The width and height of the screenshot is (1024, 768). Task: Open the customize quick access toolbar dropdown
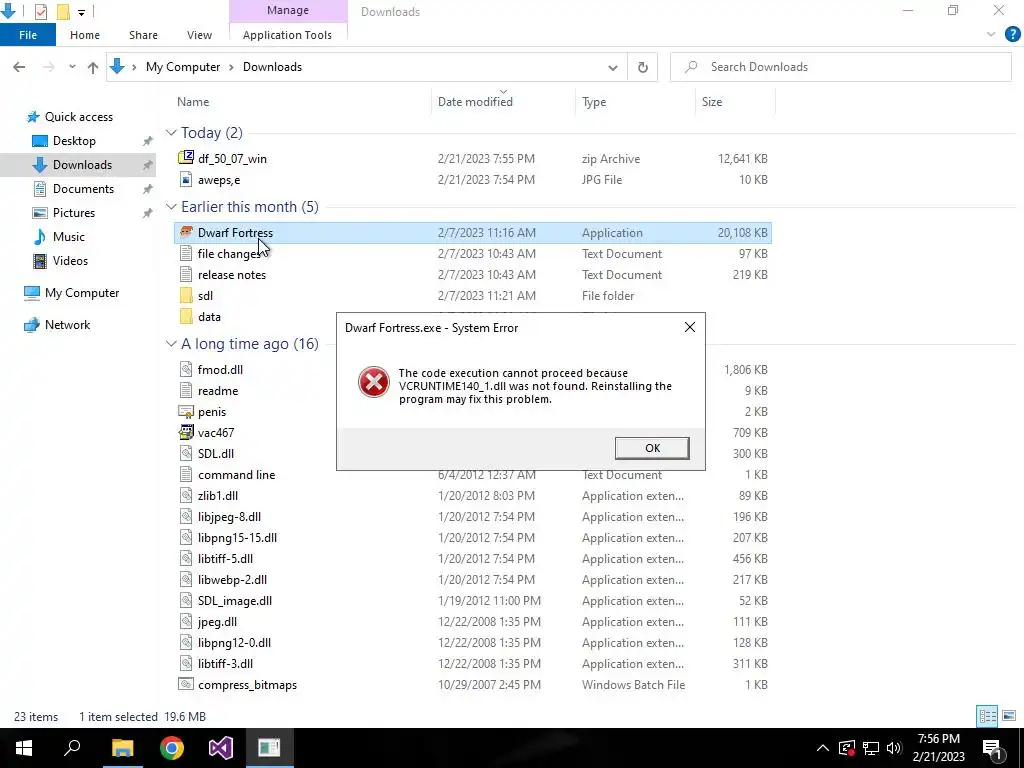81,12
